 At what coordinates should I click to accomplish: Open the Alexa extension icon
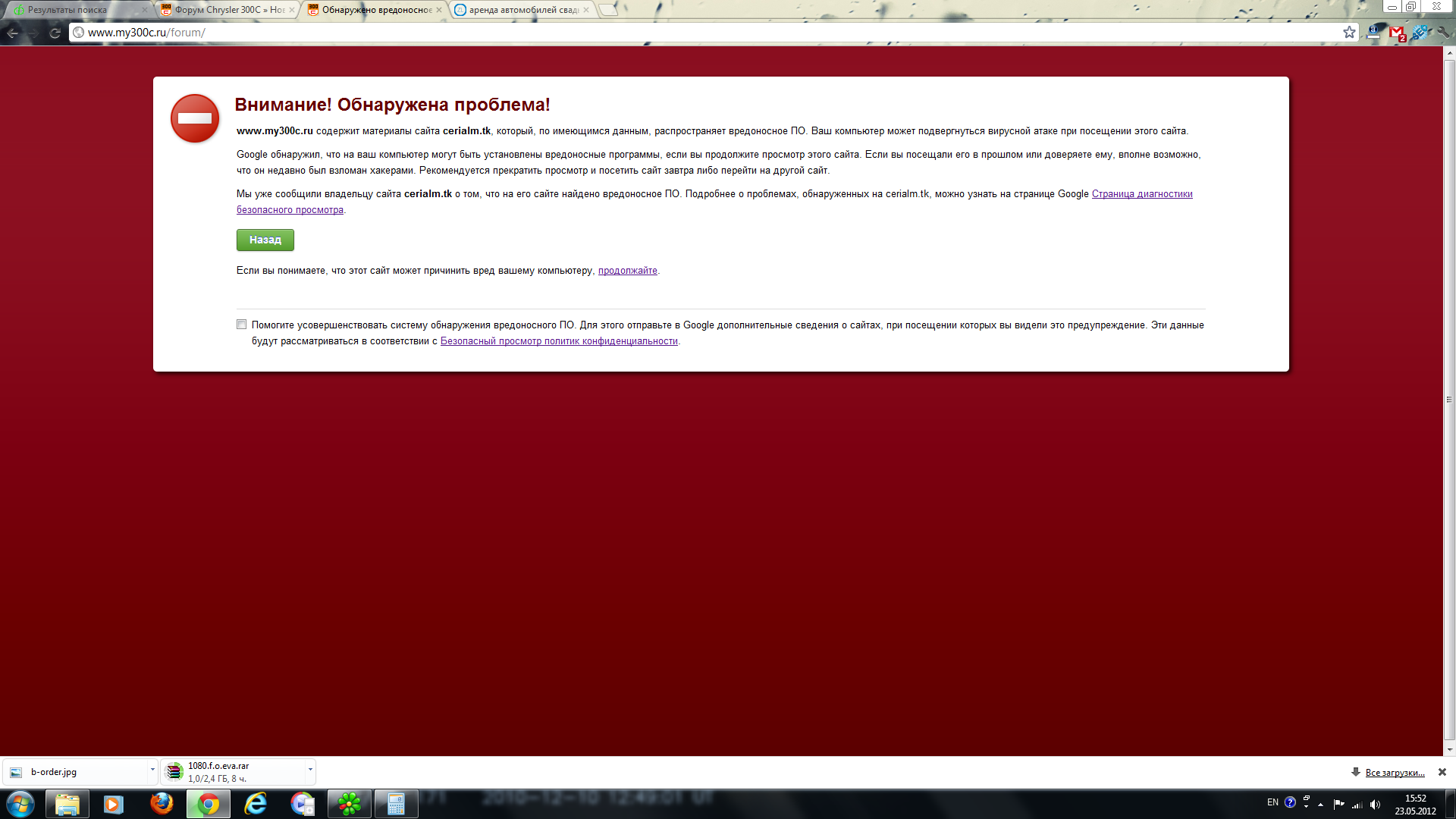click(1373, 32)
